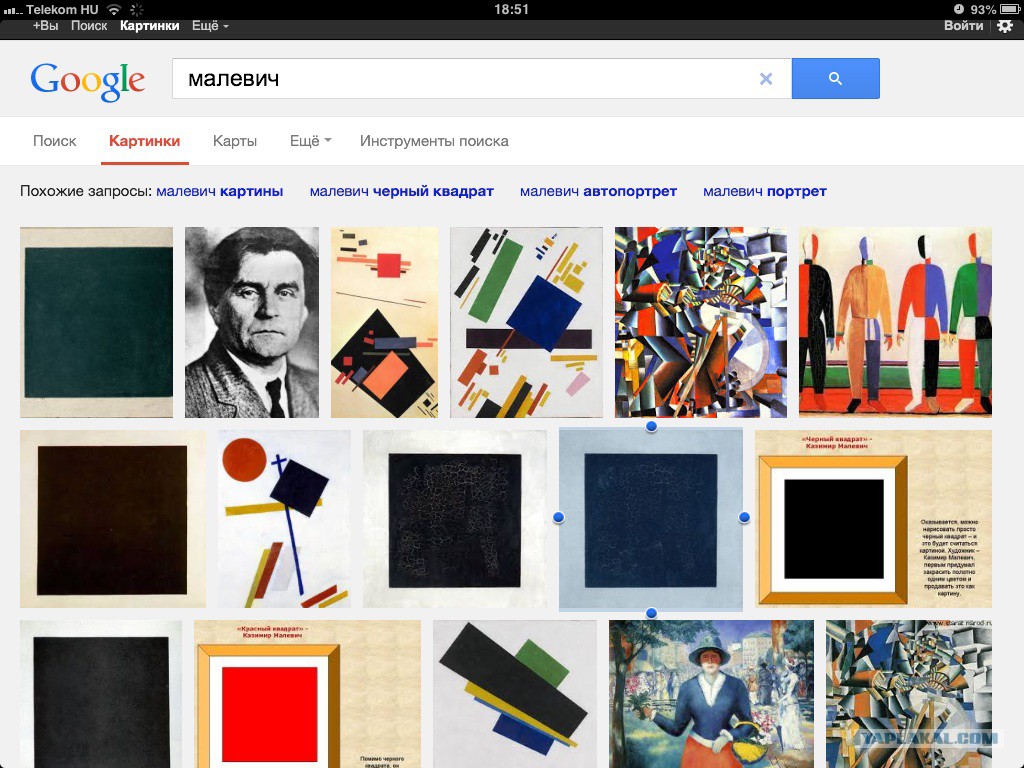Click the Войти sign-in button

(963, 26)
